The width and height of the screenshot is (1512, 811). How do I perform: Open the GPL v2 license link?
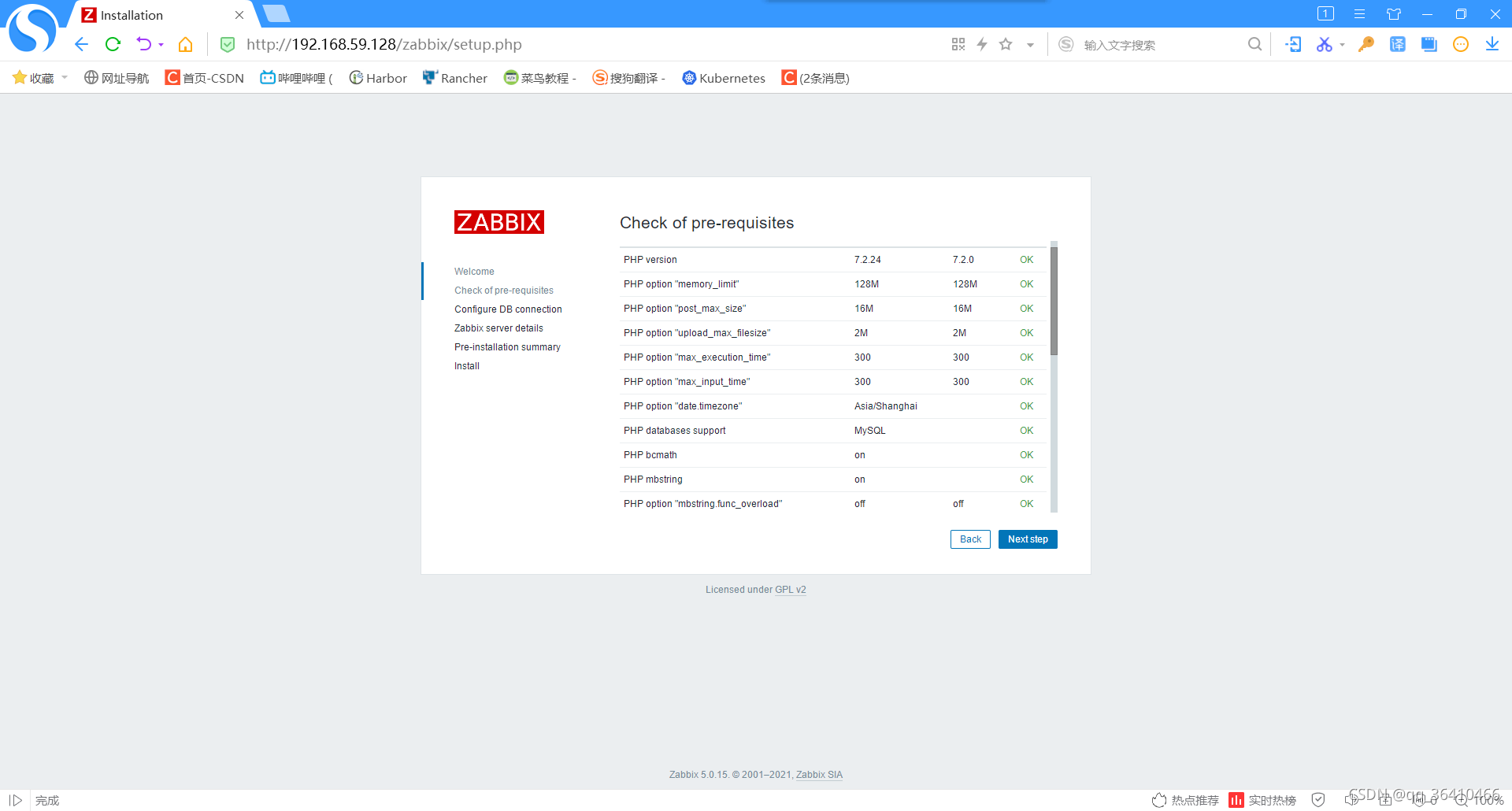click(x=791, y=590)
